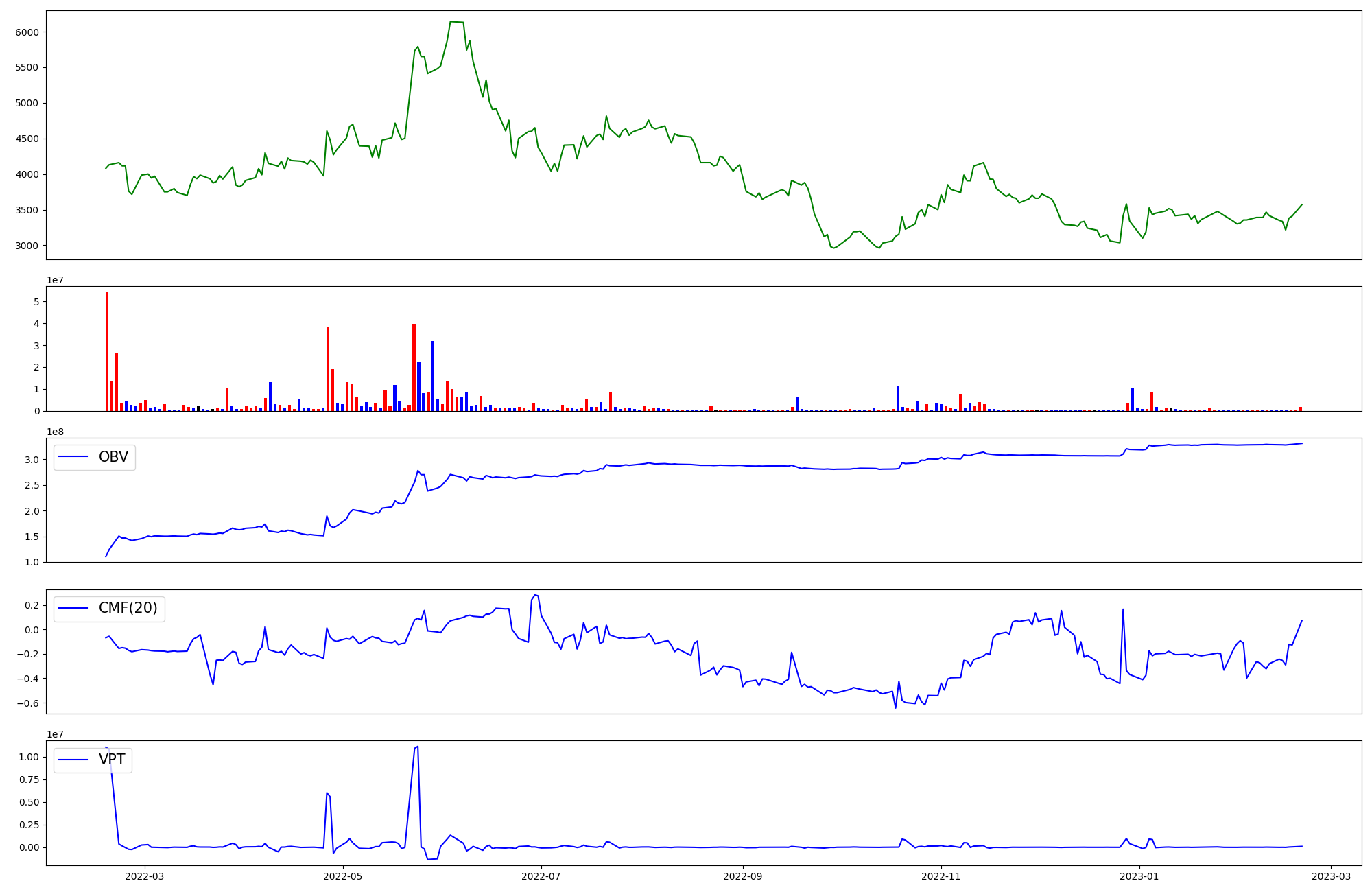The height and width of the screenshot is (892, 1372).
Task: Select the 2022-09 date tick label
Action: pyautogui.click(x=743, y=876)
